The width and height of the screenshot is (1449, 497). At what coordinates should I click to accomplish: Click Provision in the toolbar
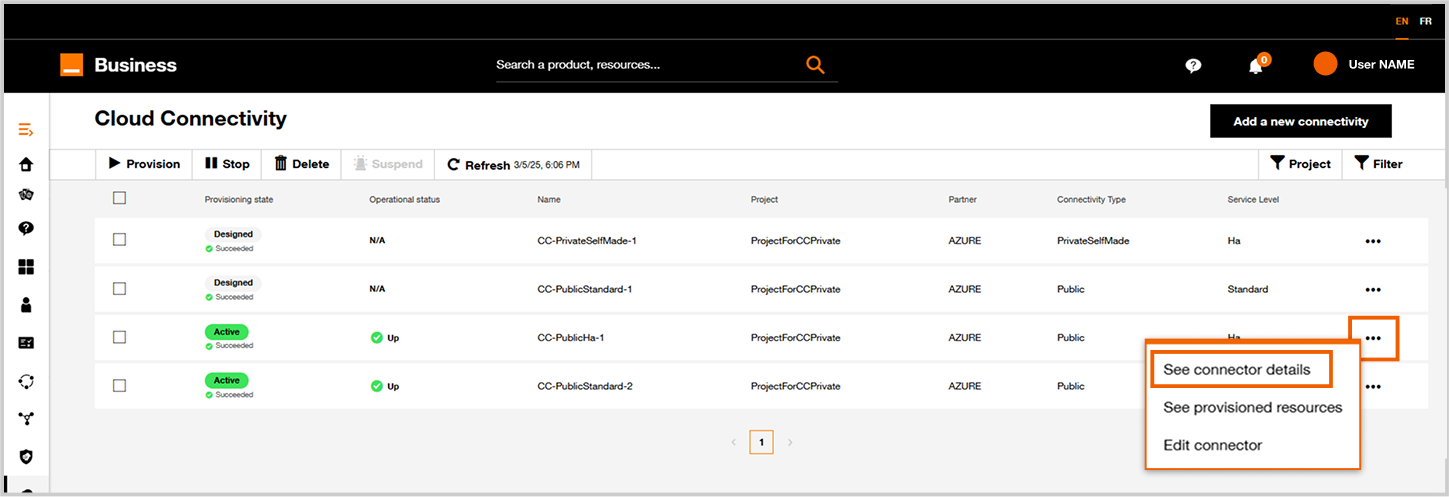coord(144,164)
